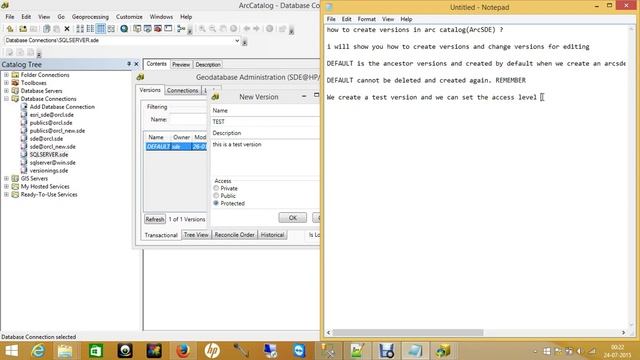
Task: Click the Pan tool icon
Action: pos(223,29)
